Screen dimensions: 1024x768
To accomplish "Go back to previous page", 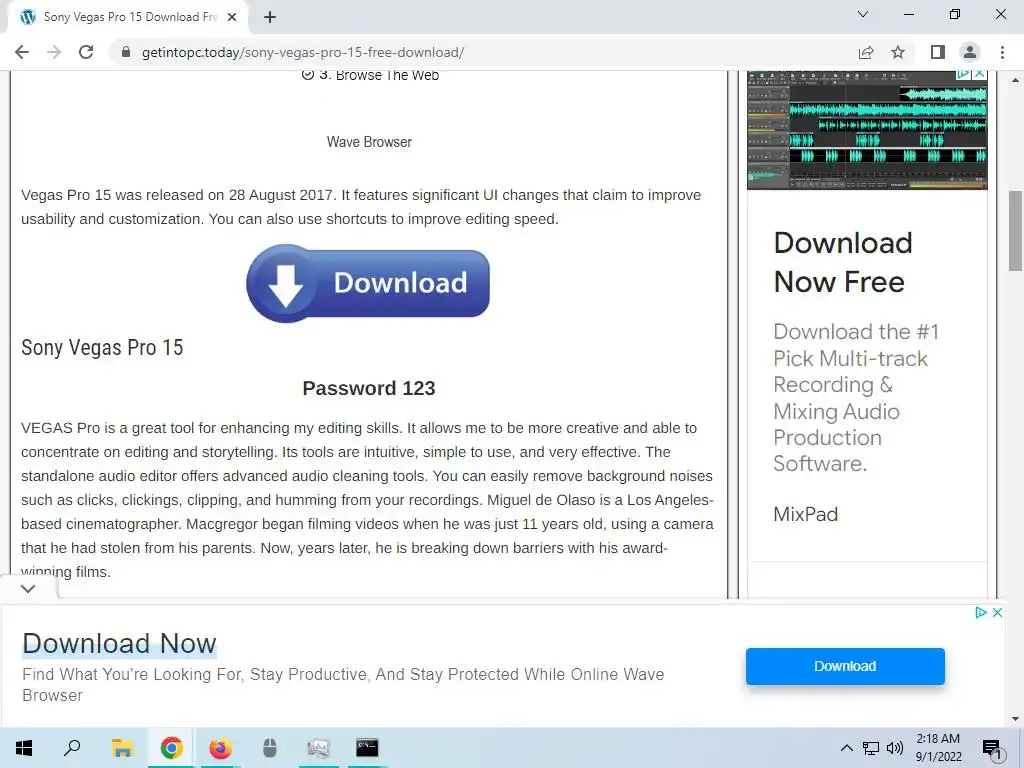I will pyautogui.click(x=22, y=52).
